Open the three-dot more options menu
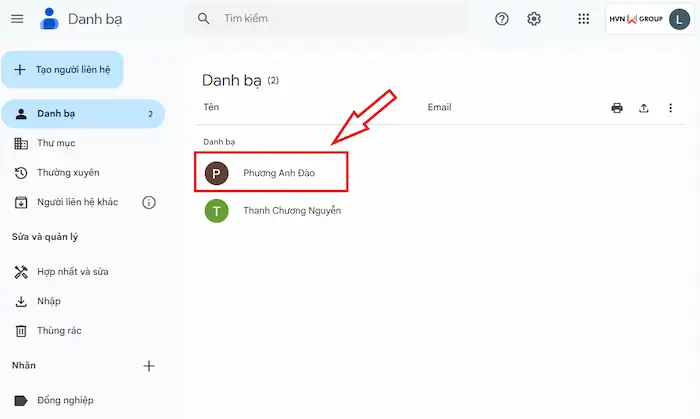This screenshot has height=419, width=700. [671, 108]
